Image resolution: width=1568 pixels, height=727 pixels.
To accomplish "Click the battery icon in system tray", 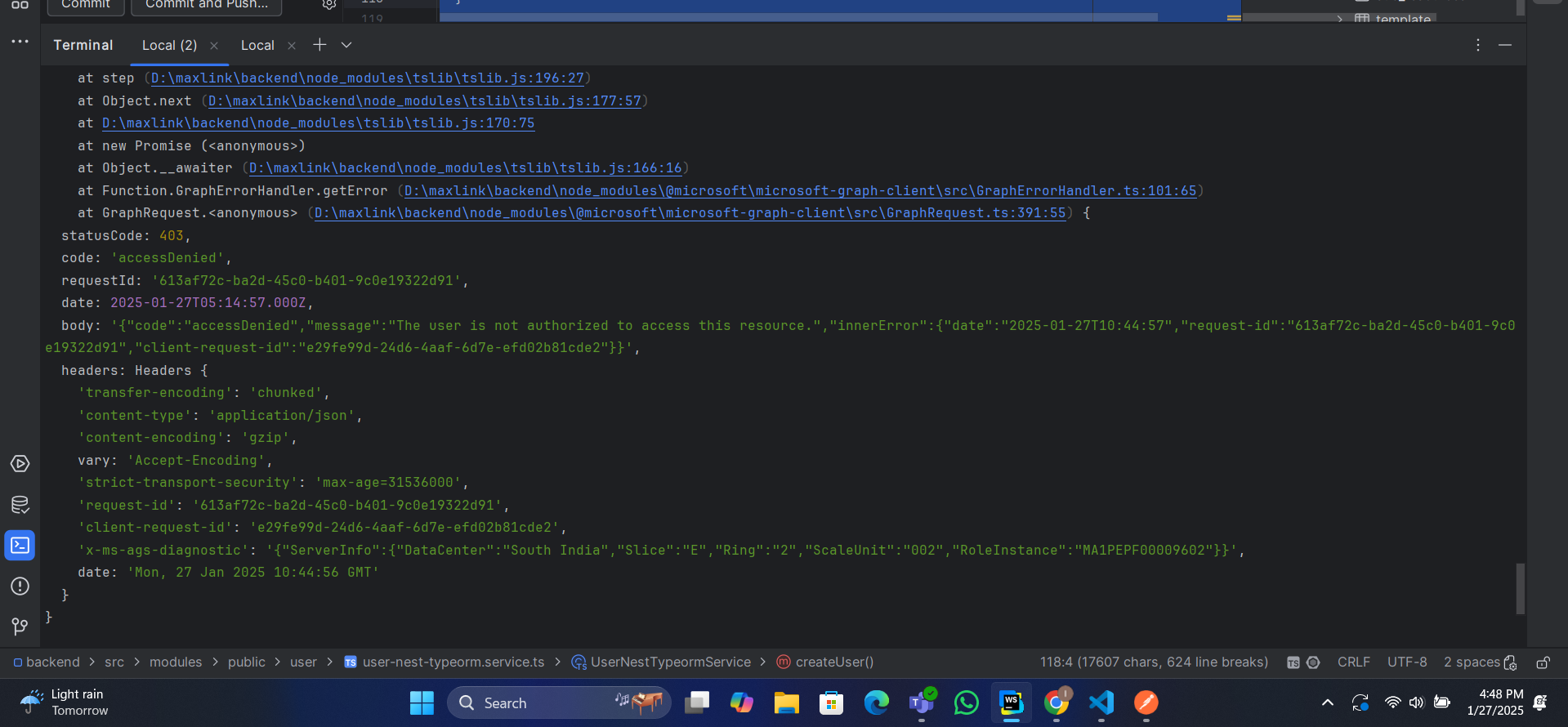I will pyautogui.click(x=1442, y=702).
